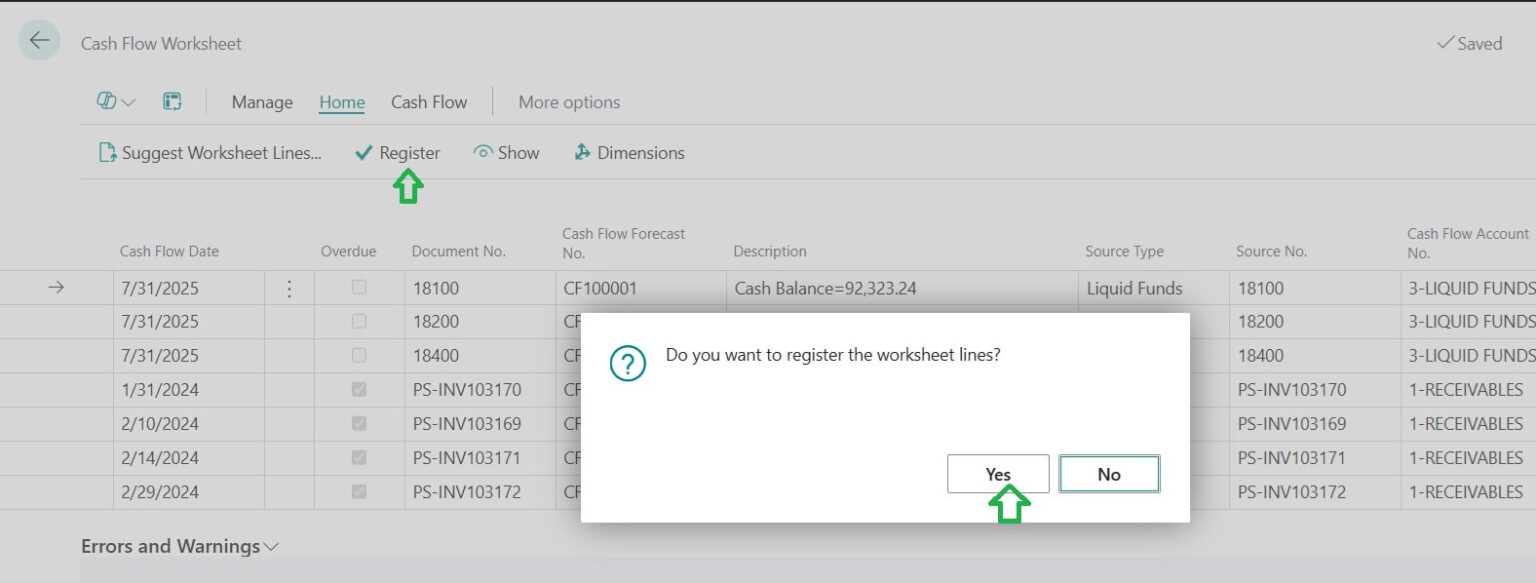Open the row options ellipsis on the 7/31/2025 line

289,287
